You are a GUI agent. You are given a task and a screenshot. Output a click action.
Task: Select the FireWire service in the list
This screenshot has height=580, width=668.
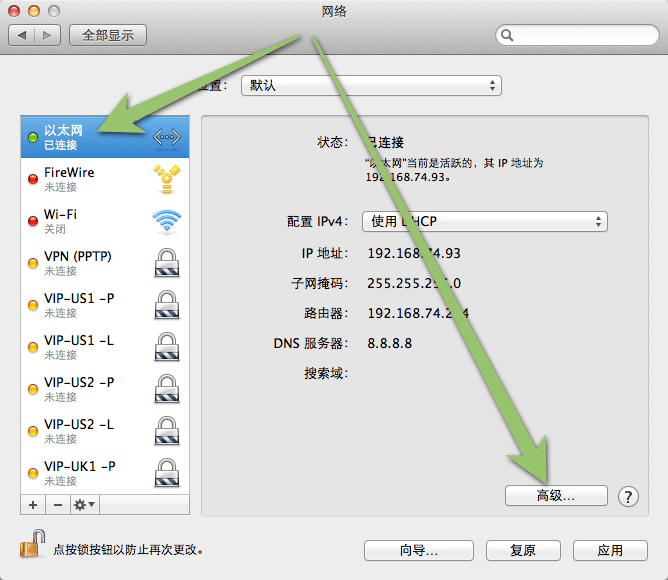click(105, 179)
